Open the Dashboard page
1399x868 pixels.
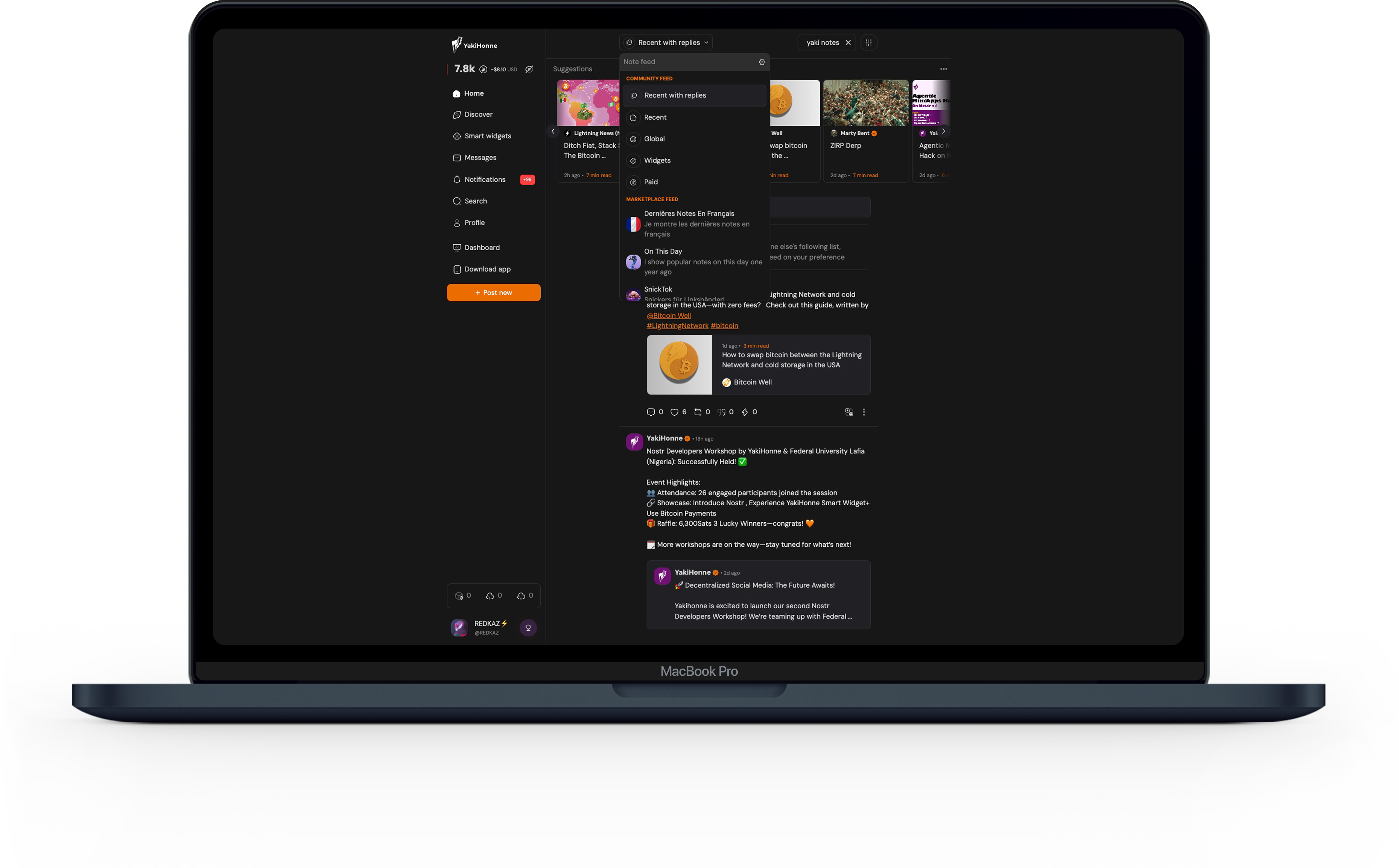pos(494,248)
